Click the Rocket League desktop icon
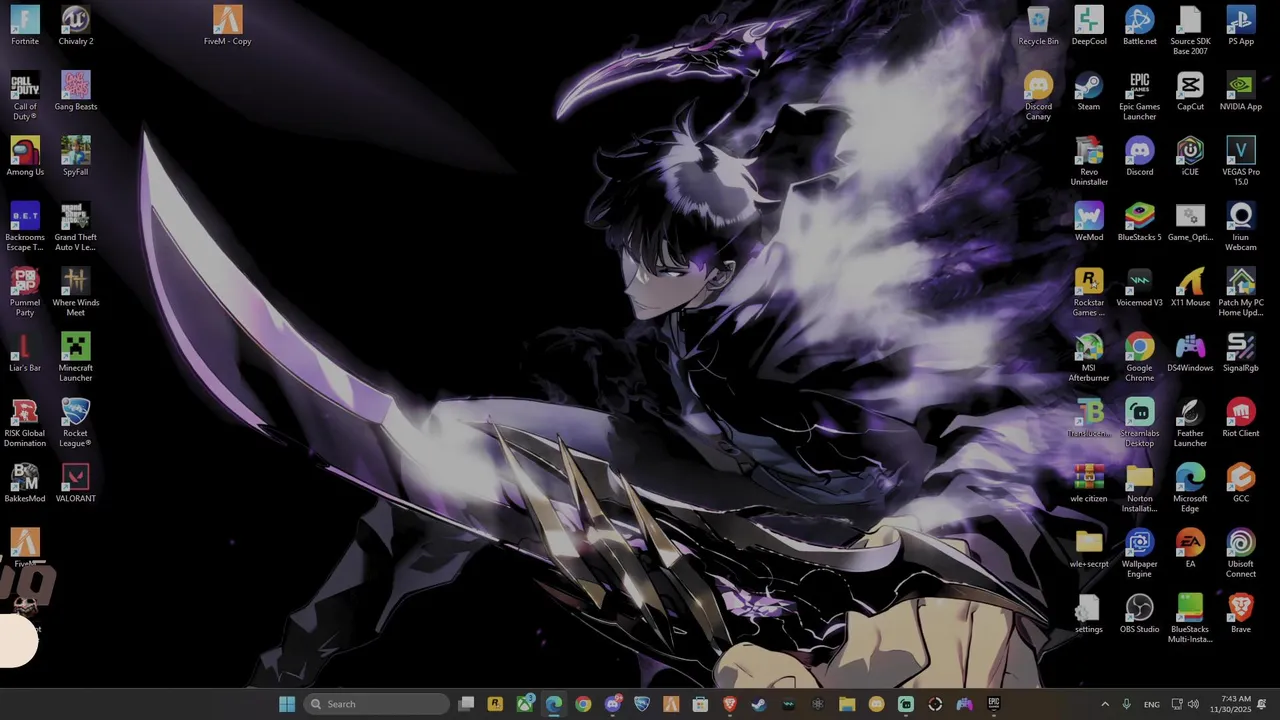This screenshot has height=720, width=1280. coord(76,423)
